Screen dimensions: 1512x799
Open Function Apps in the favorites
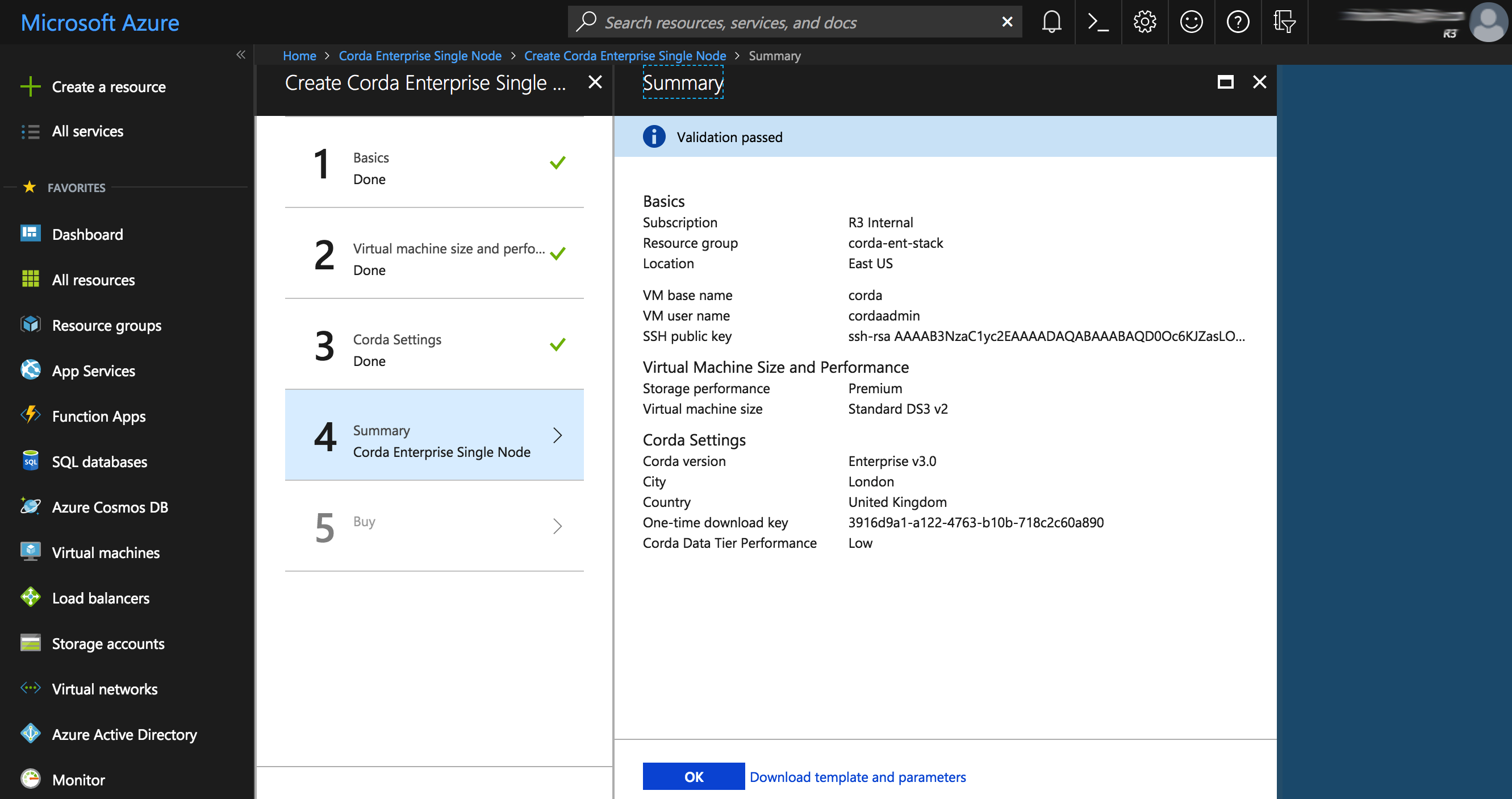pyautogui.click(x=99, y=415)
